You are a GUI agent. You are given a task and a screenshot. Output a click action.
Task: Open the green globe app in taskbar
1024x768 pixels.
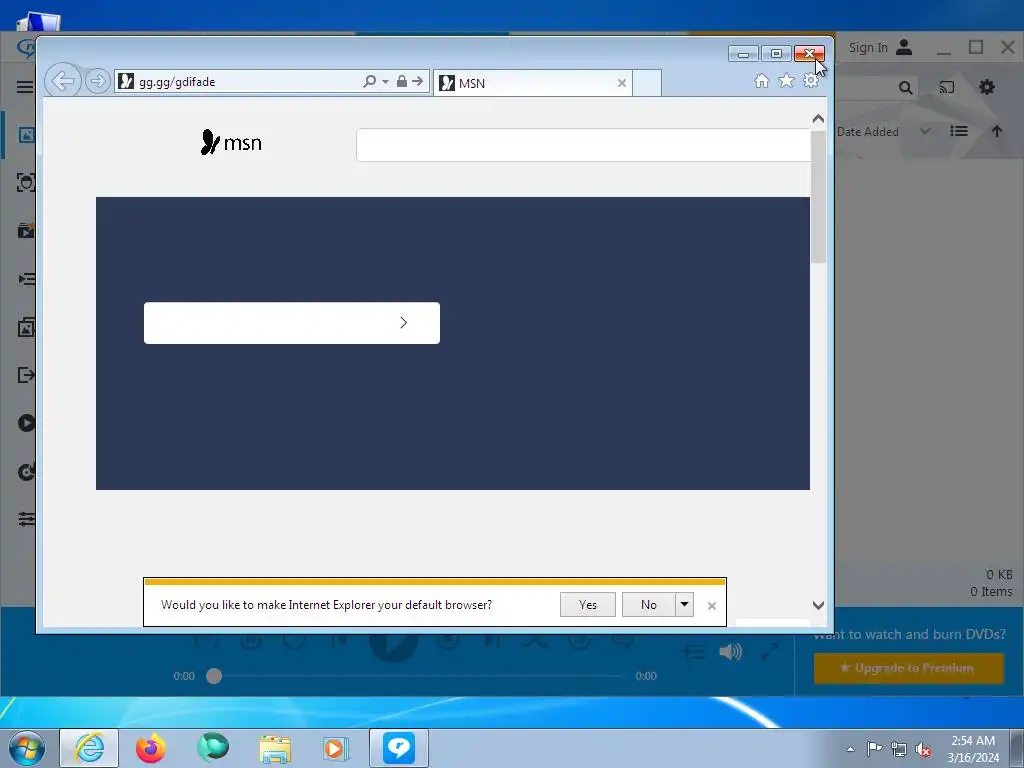tap(213, 748)
